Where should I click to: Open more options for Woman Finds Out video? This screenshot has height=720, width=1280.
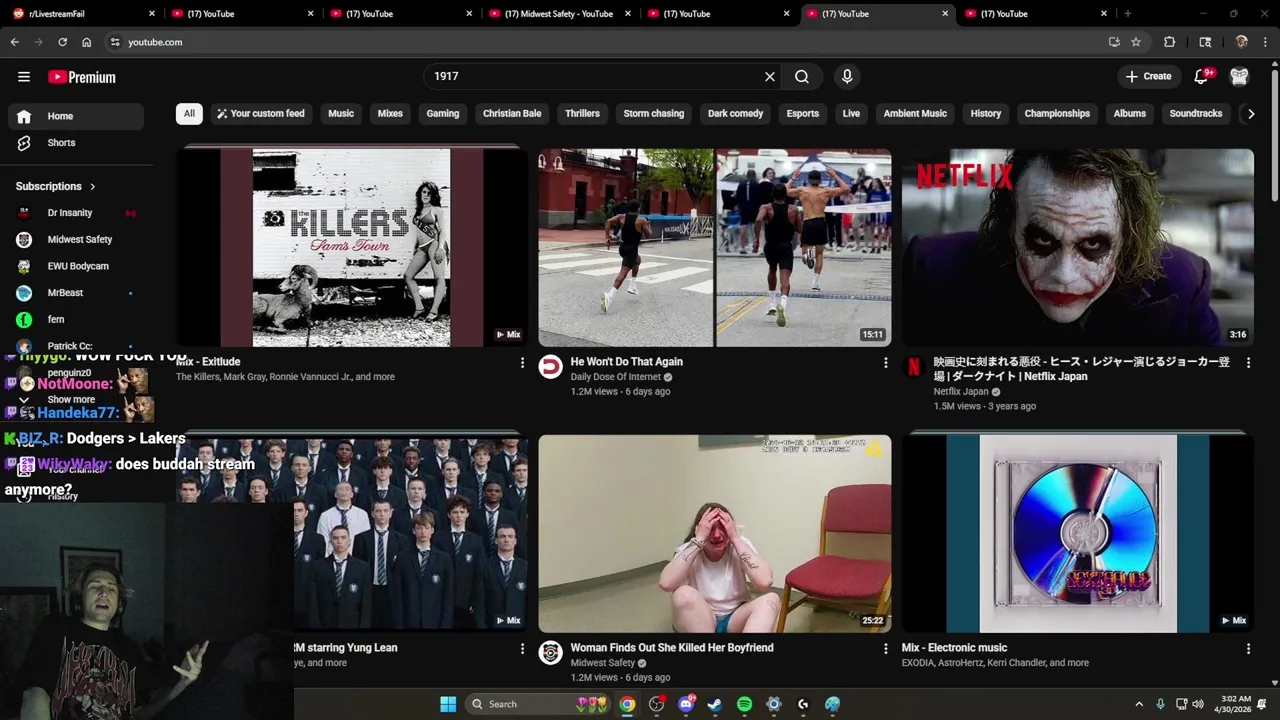[x=885, y=648]
